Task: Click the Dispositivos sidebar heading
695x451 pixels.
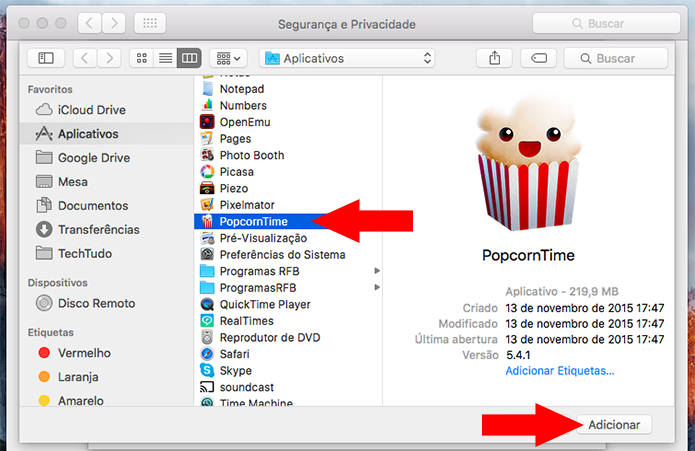Action: pos(58,283)
